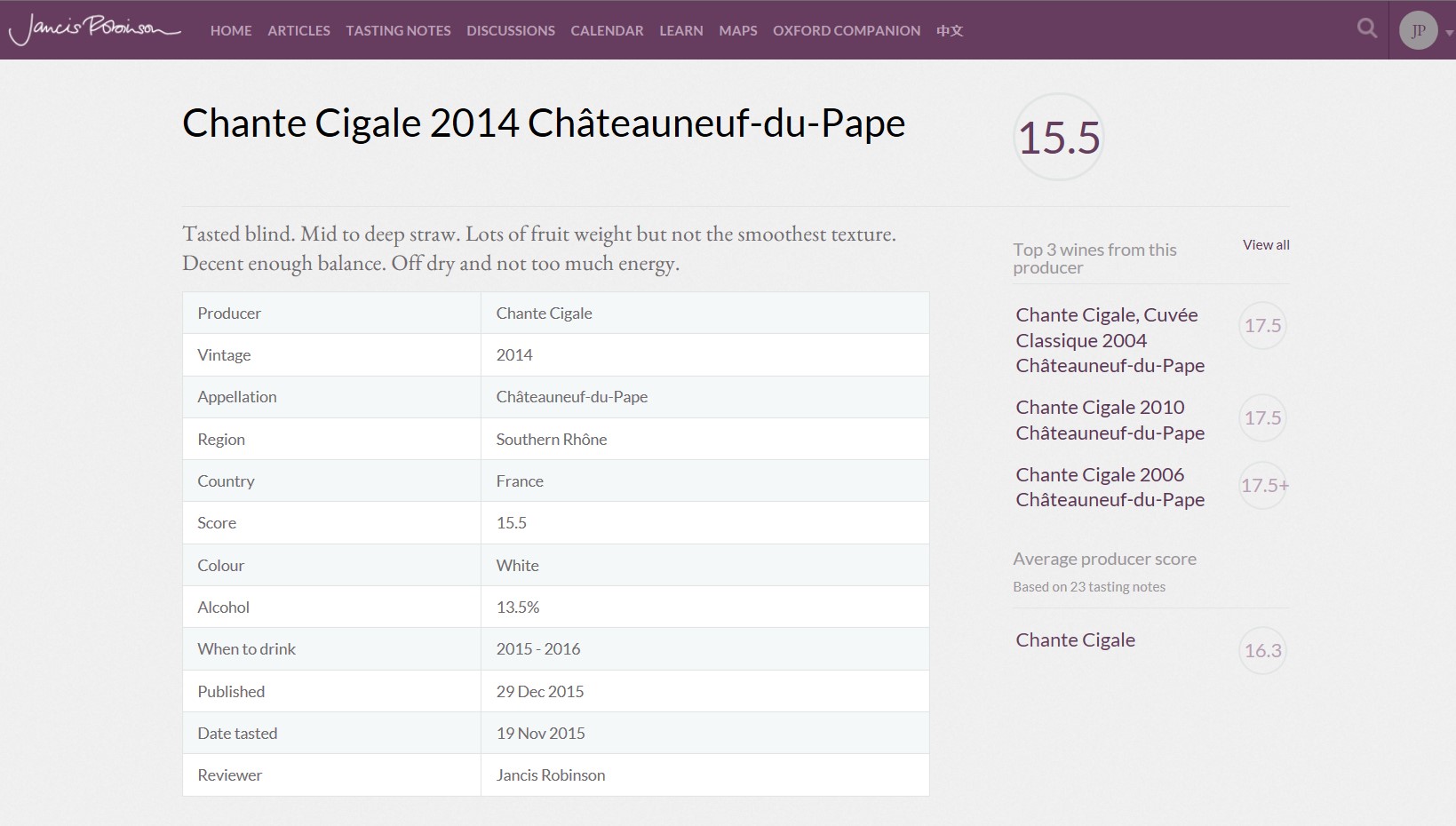Click the Reviewer row label
The width and height of the screenshot is (1456, 826).
point(229,774)
